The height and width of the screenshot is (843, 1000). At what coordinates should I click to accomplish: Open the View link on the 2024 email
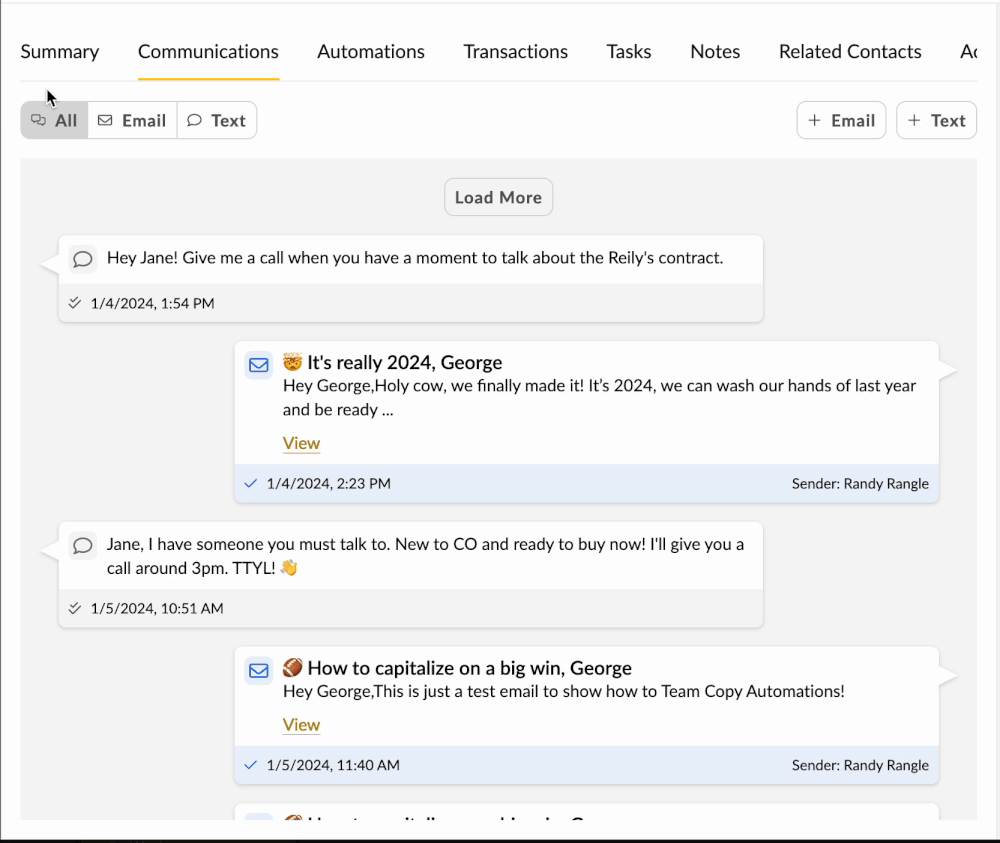[x=301, y=443]
